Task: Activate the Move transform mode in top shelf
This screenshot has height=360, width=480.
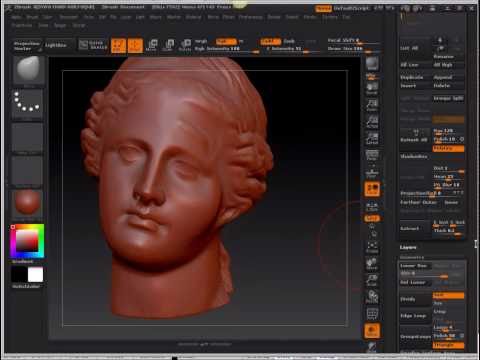Action: 152,45
